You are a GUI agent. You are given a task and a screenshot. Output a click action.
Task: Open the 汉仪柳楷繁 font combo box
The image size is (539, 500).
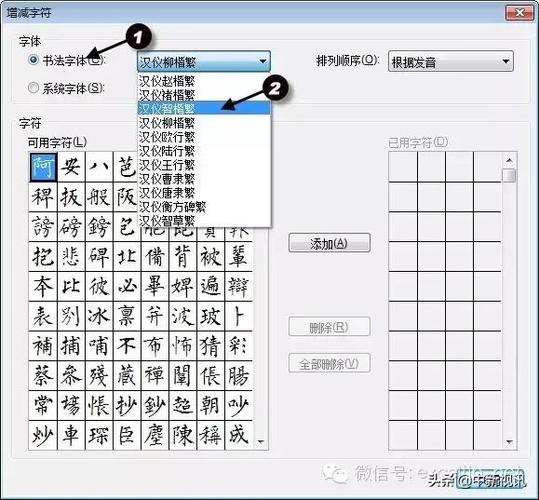pyautogui.click(x=204, y=62)
